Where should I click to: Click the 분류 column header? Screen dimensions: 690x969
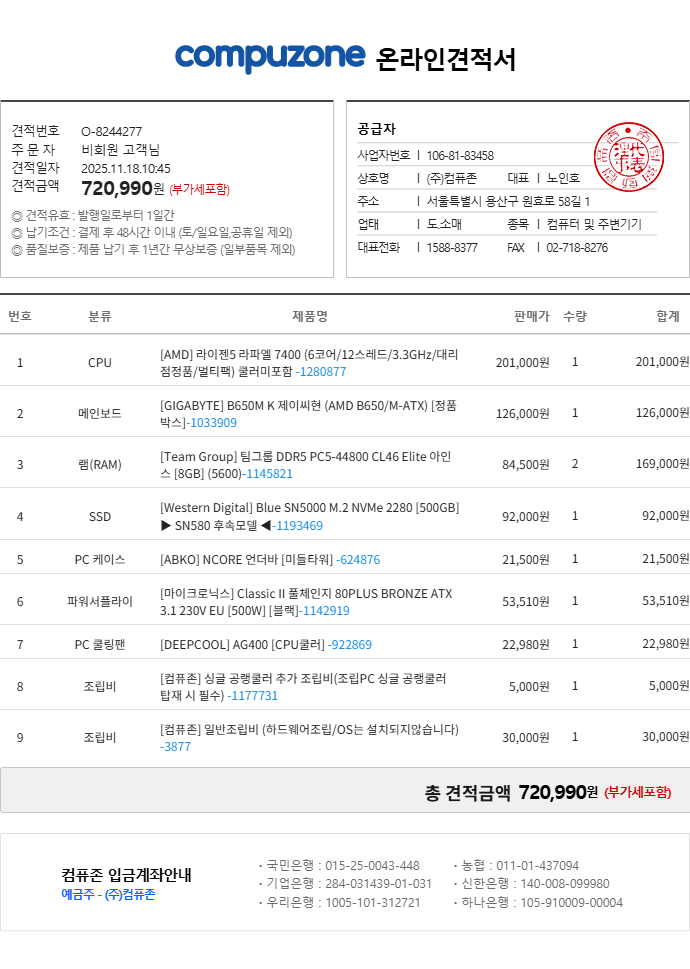[100, 316]
